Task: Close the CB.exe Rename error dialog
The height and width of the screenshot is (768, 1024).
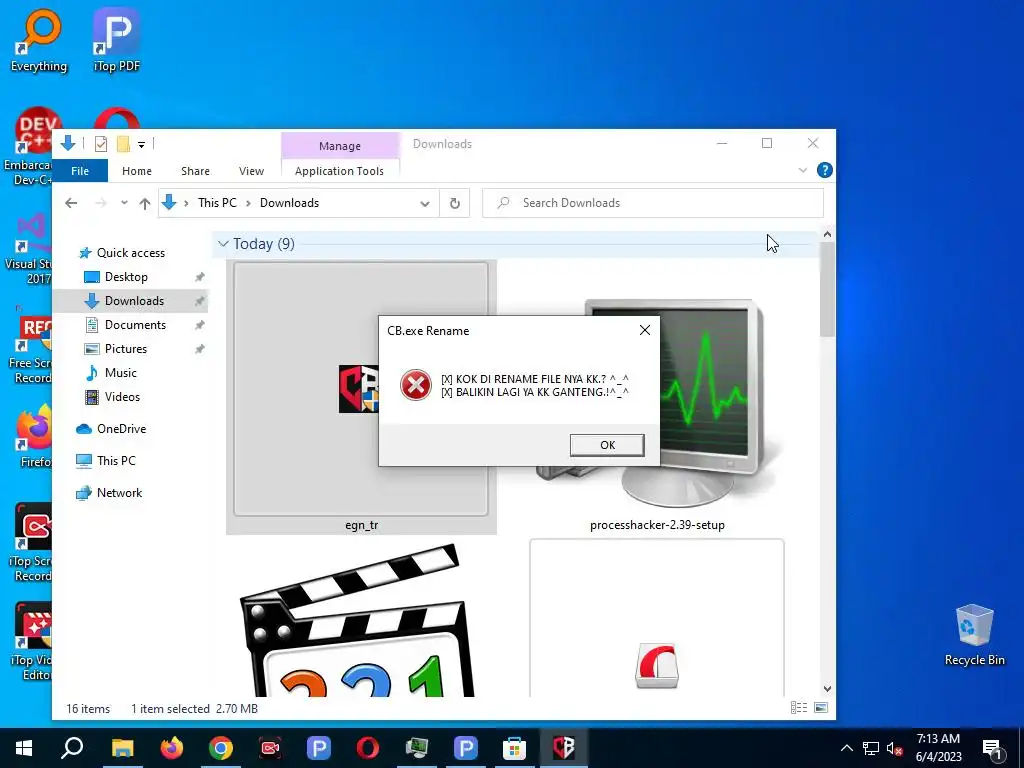Action: 645,330
